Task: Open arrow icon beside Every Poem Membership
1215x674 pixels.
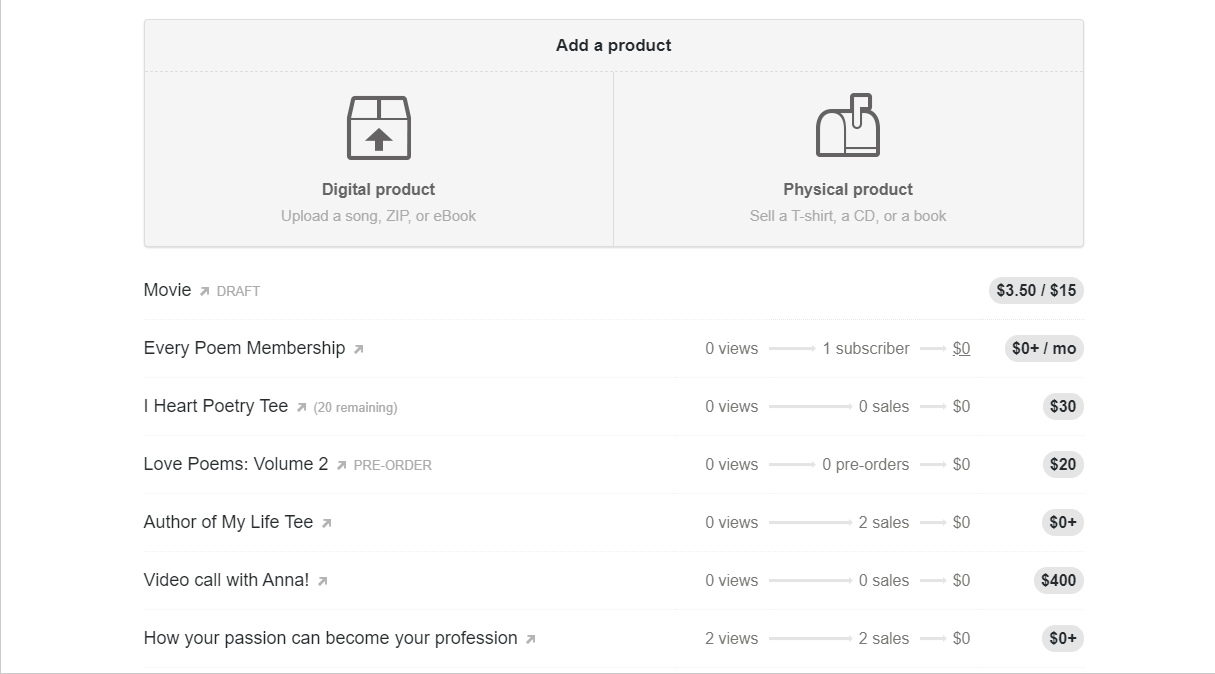Action: (358, 349)
